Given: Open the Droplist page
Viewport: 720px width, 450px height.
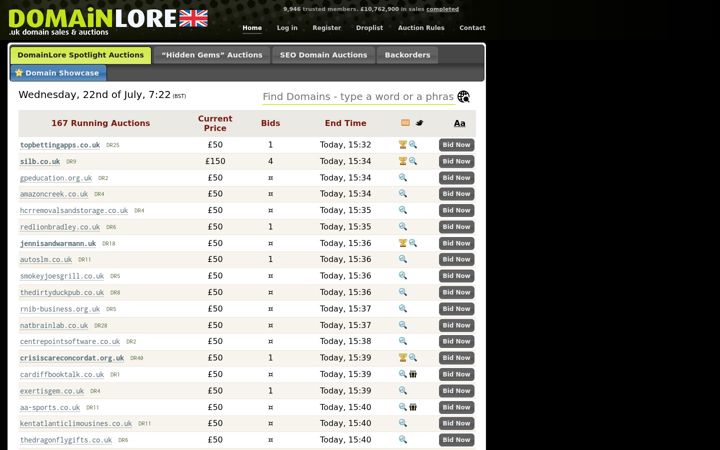Looking at the screenshot, I should click(369, 28).
